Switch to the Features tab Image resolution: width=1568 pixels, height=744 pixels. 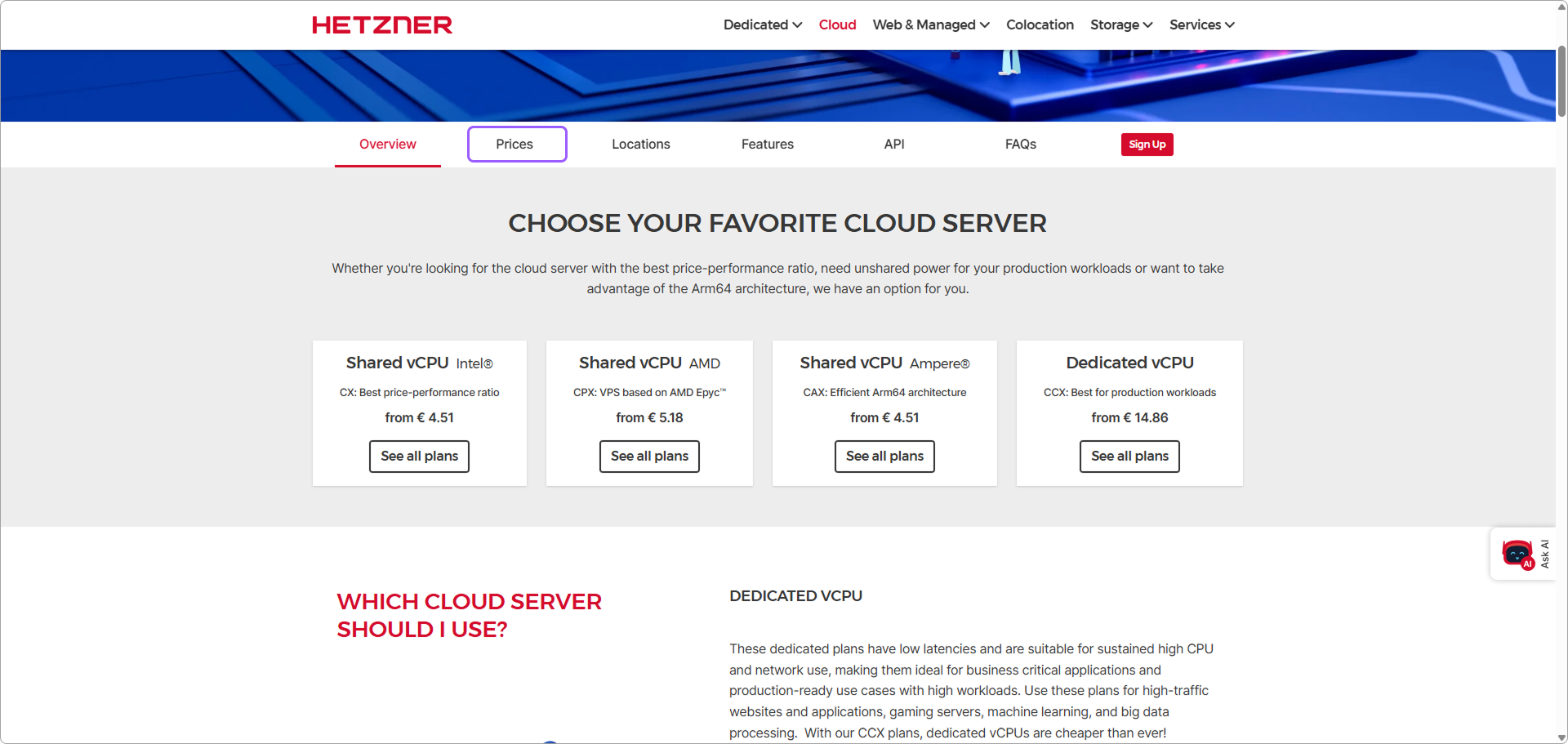[768, 145]
